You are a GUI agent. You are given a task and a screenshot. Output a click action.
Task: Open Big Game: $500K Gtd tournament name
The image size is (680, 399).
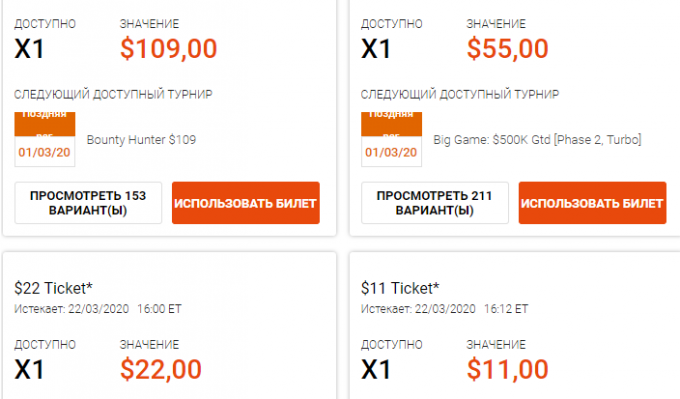tap(537, 140)
